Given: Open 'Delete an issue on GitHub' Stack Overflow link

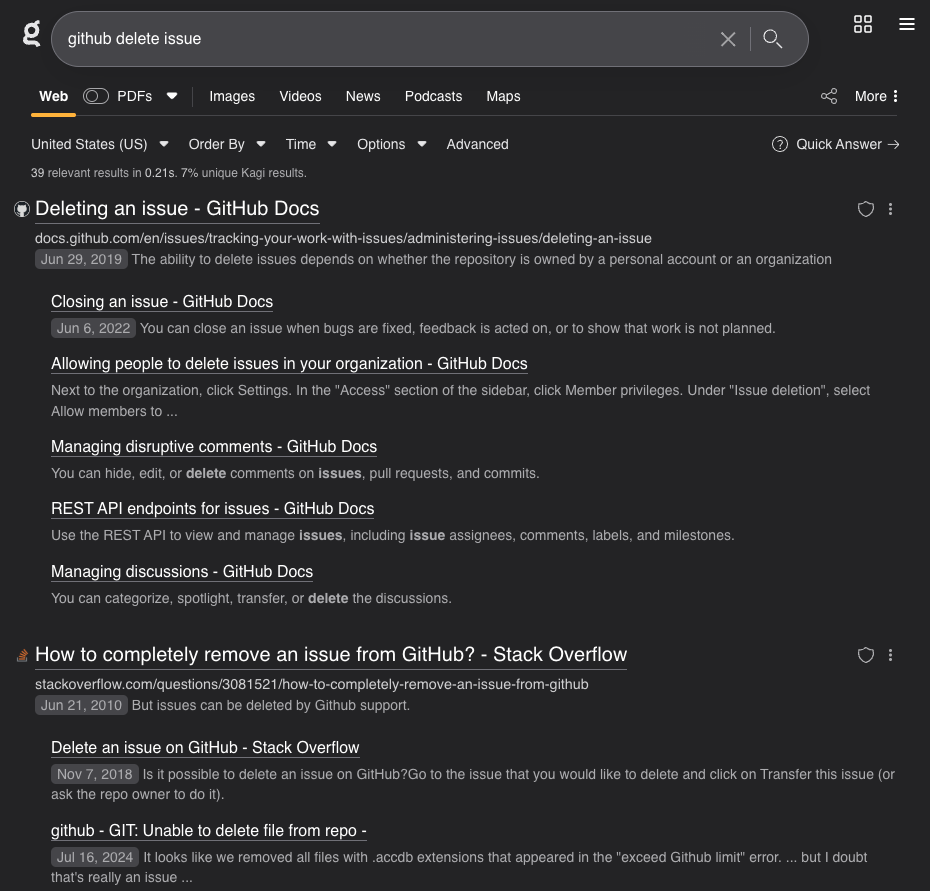Looking at the screenshot, I should coord(205,748).
